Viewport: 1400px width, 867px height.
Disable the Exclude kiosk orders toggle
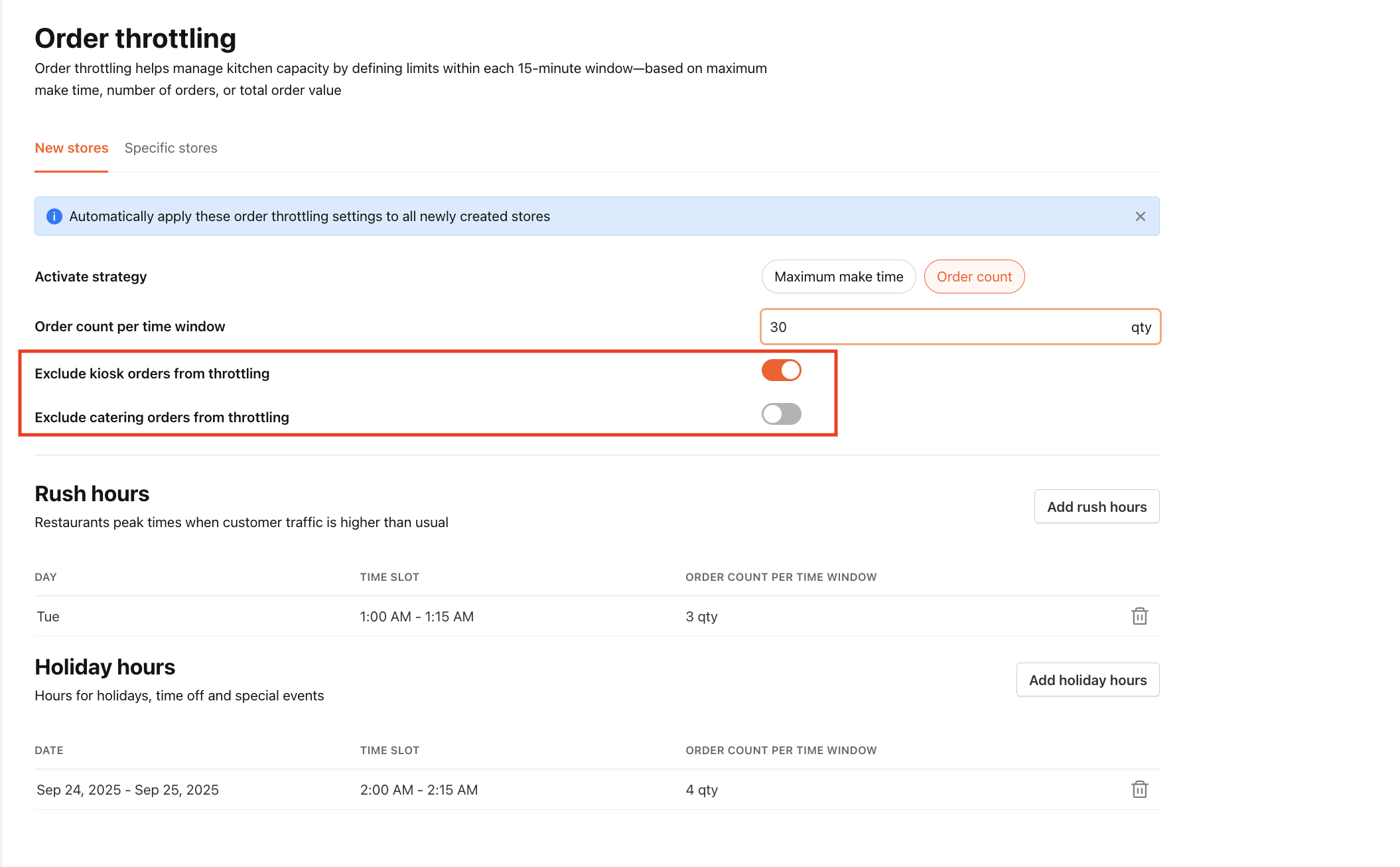coord(781,370)
